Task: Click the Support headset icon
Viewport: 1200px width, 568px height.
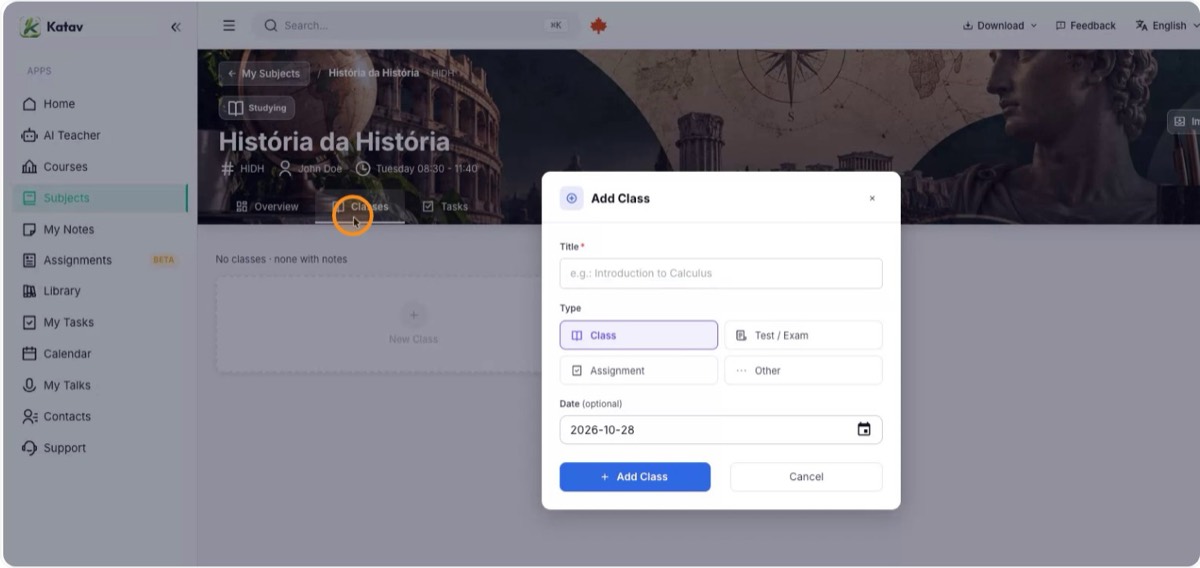Action: click(x=29, y=448)
